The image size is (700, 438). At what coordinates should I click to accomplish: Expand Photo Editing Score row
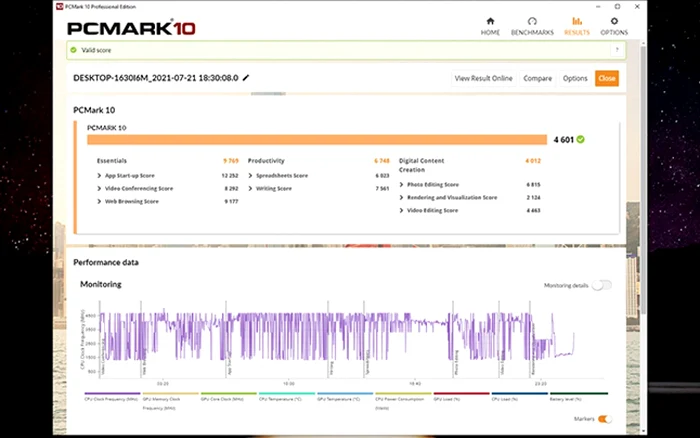401,184
